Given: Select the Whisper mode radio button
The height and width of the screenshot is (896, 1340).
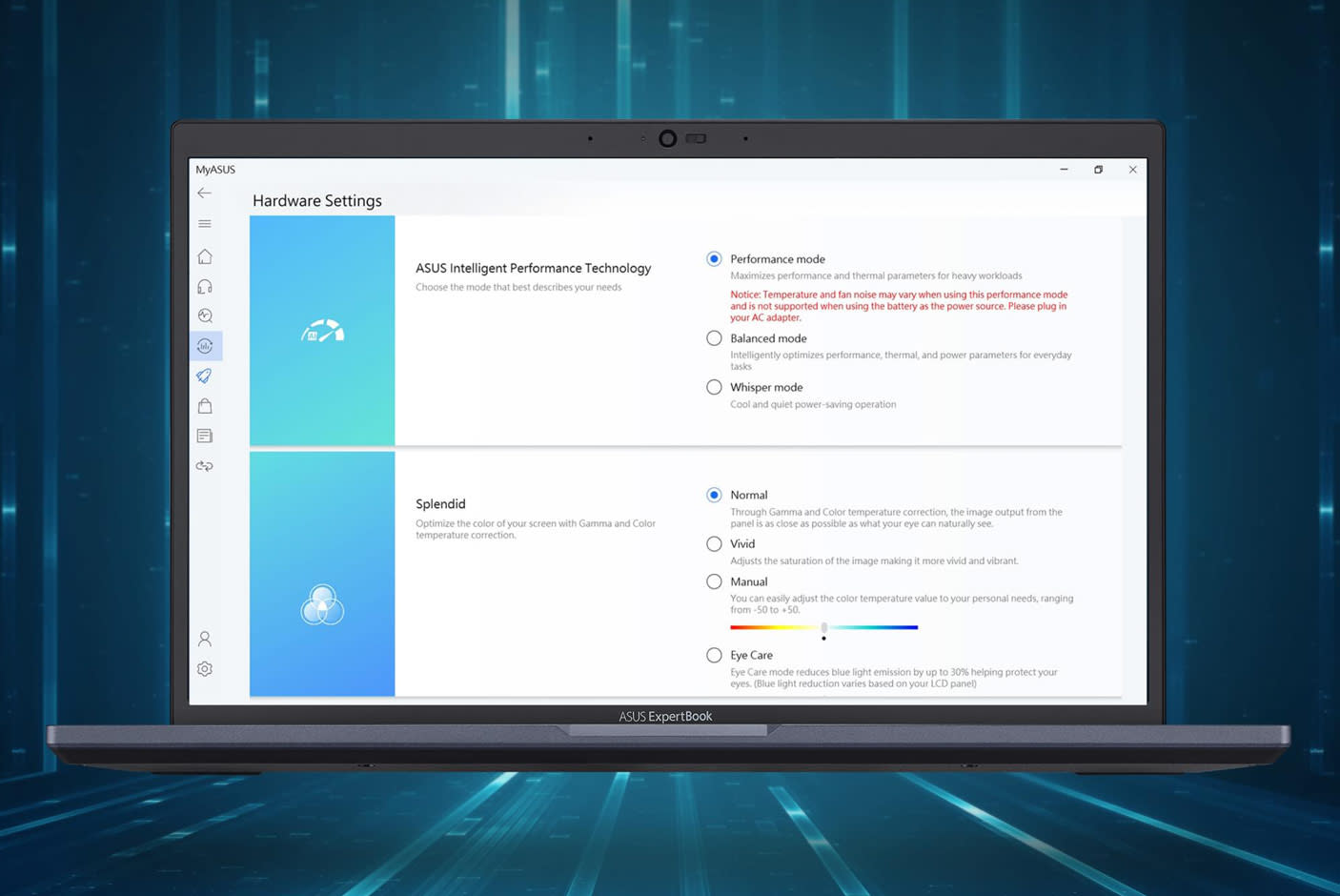Looking at the screenshot, I should tap(714, 387).
